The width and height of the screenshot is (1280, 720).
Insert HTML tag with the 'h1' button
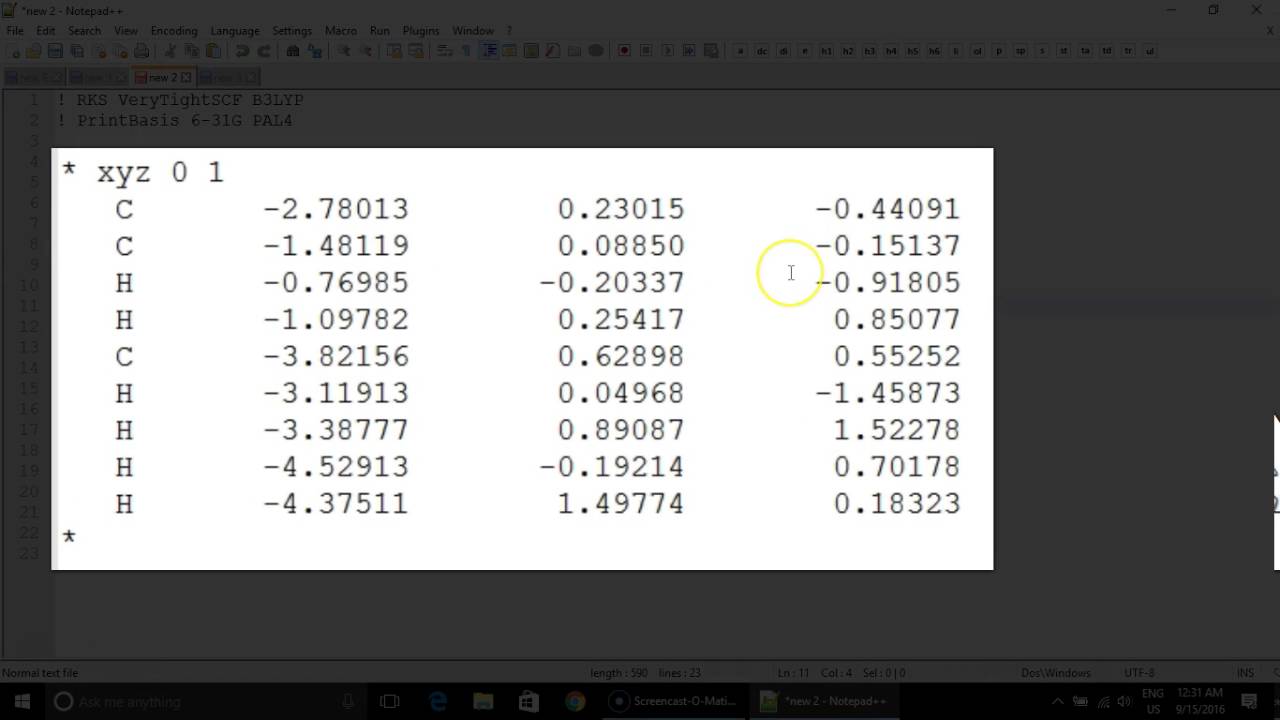pos(827,51)
